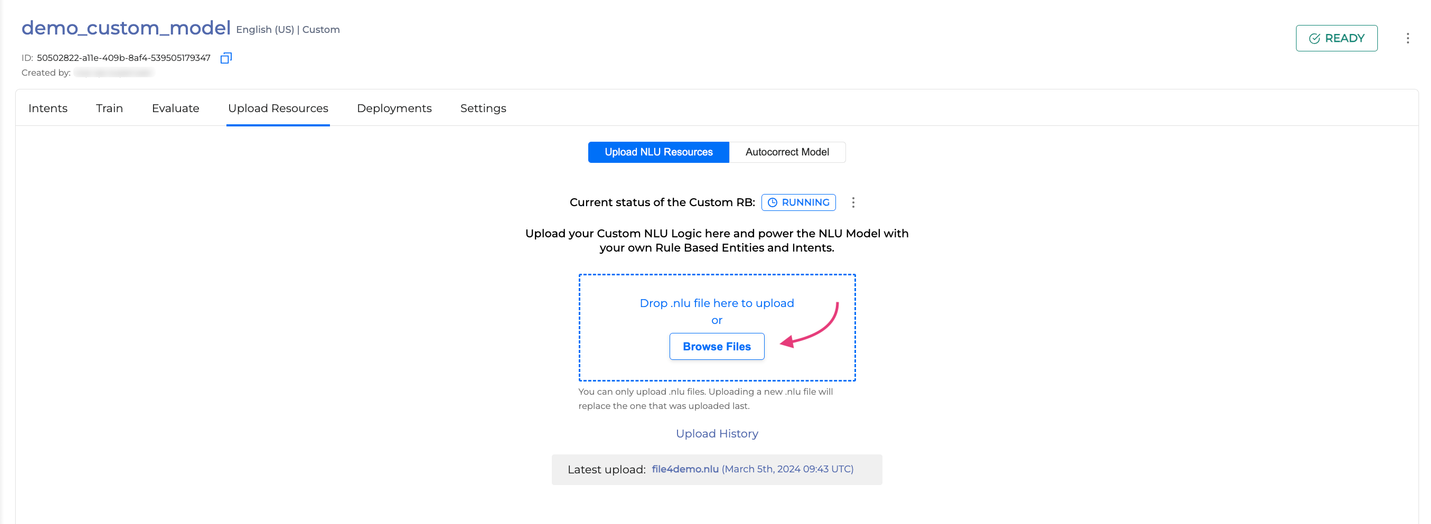Select the Upload Resources tab
The image size is (1431, 524).
point(278,108)
